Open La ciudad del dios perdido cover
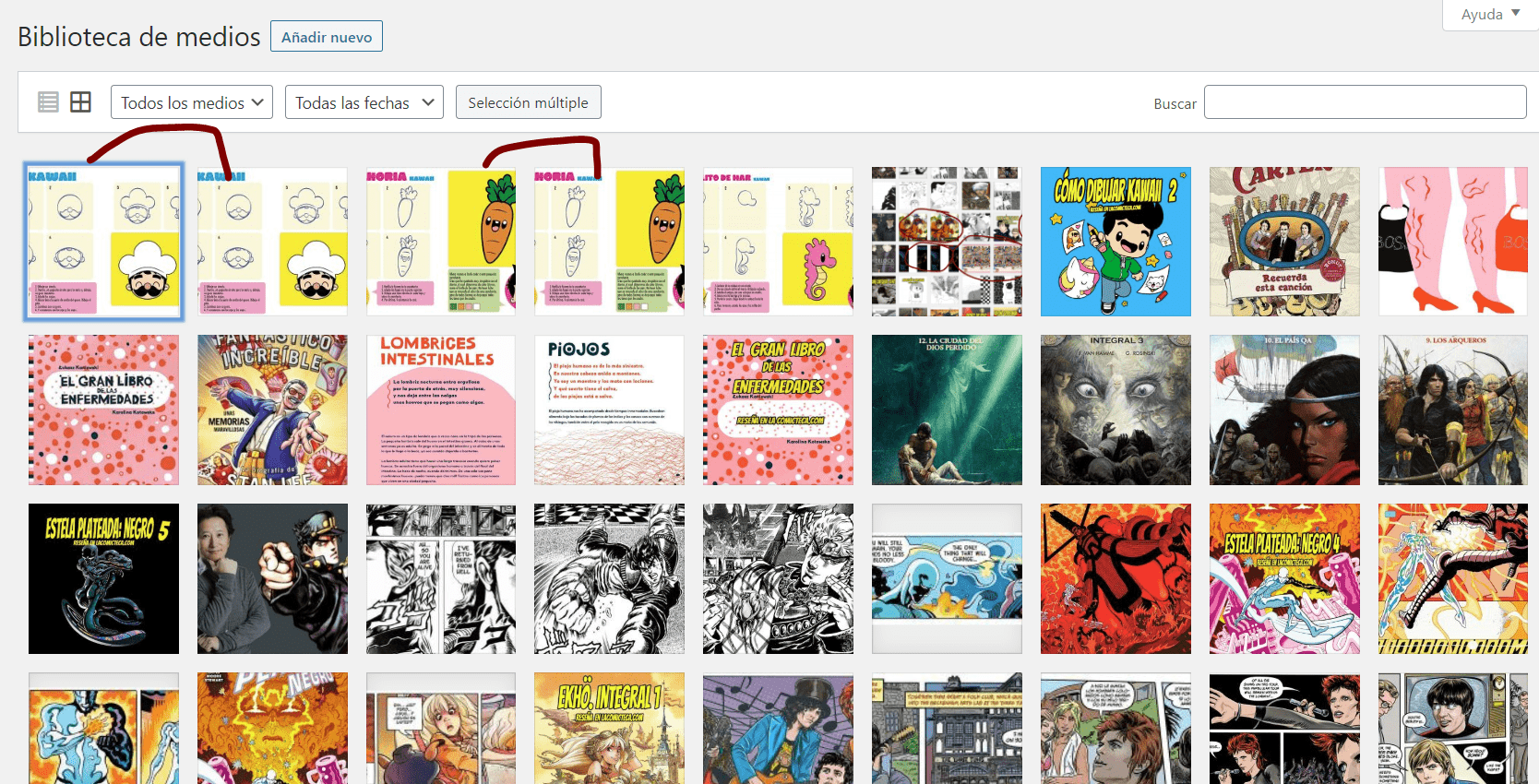1539x784 pixels. click(947, 410)
